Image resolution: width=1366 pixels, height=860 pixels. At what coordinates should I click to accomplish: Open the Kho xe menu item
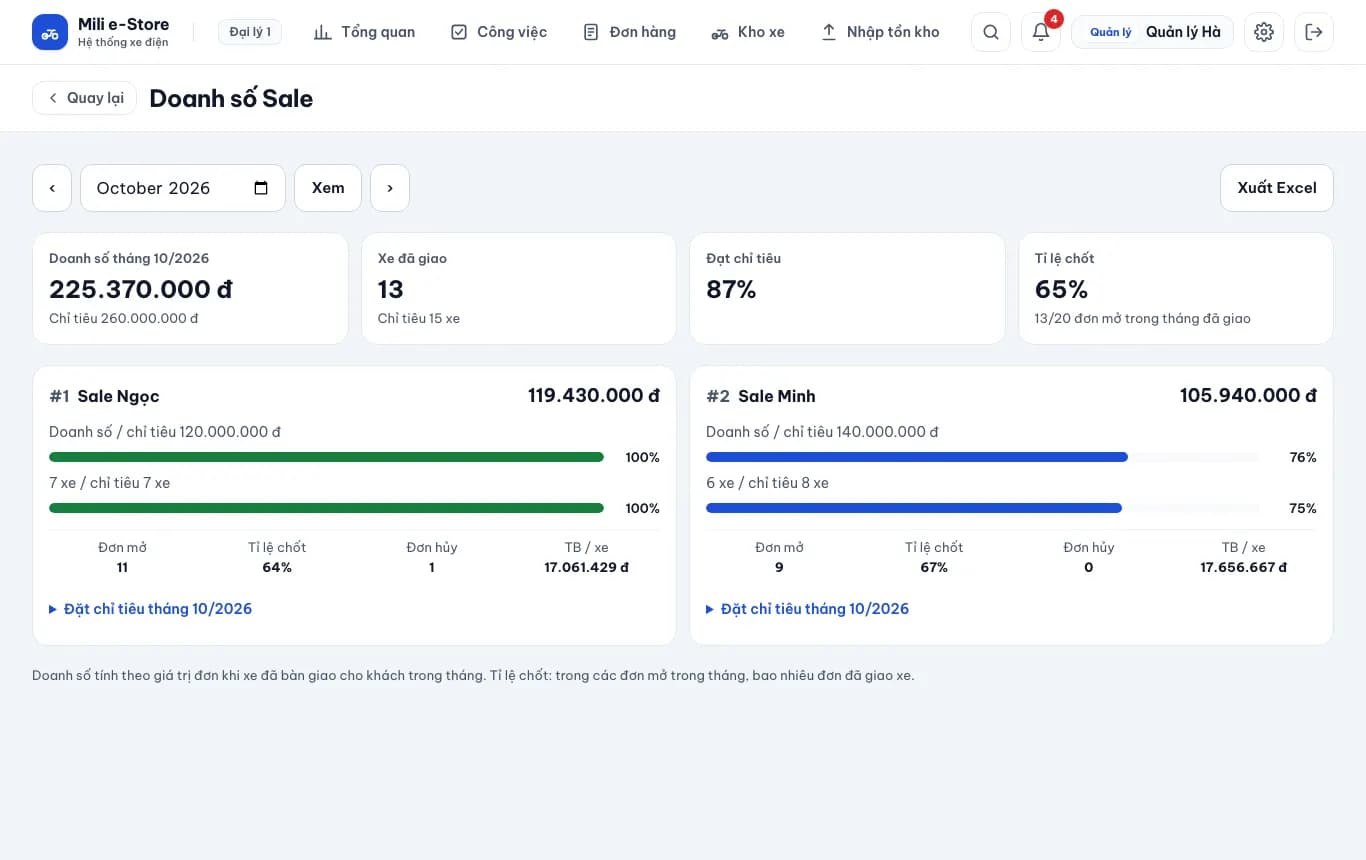748,32
